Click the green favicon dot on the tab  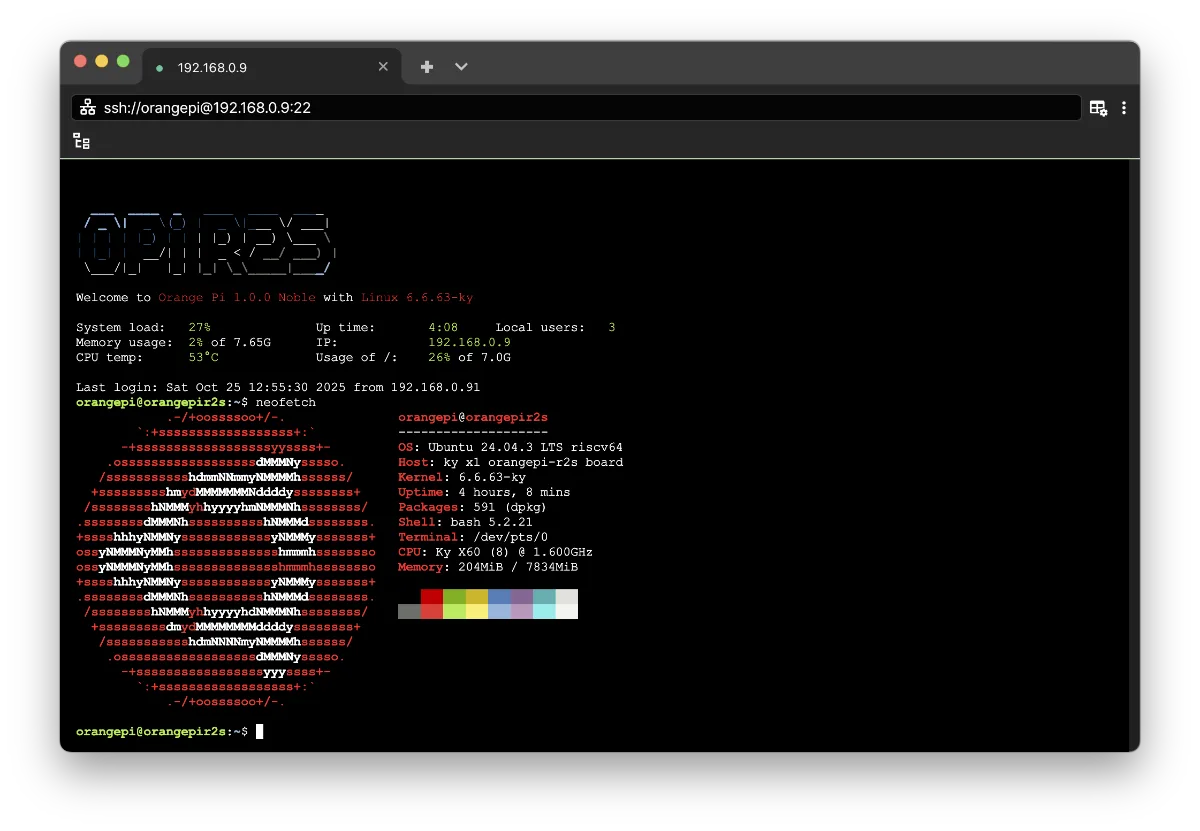159,67
